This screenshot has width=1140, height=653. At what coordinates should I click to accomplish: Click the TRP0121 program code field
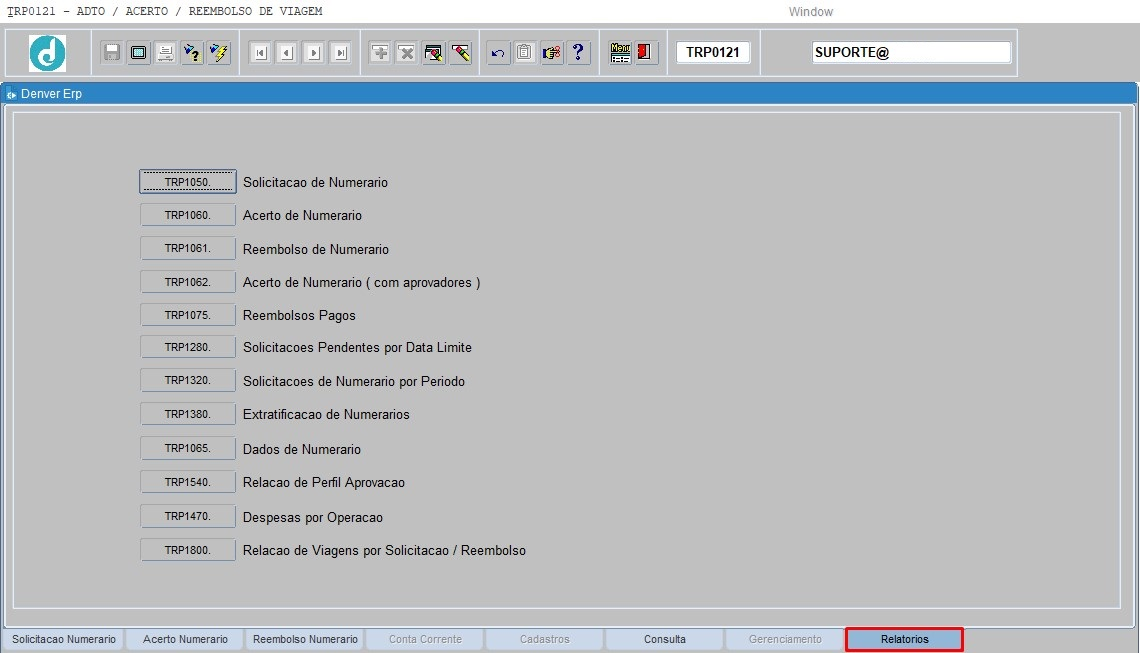(712, 52)
